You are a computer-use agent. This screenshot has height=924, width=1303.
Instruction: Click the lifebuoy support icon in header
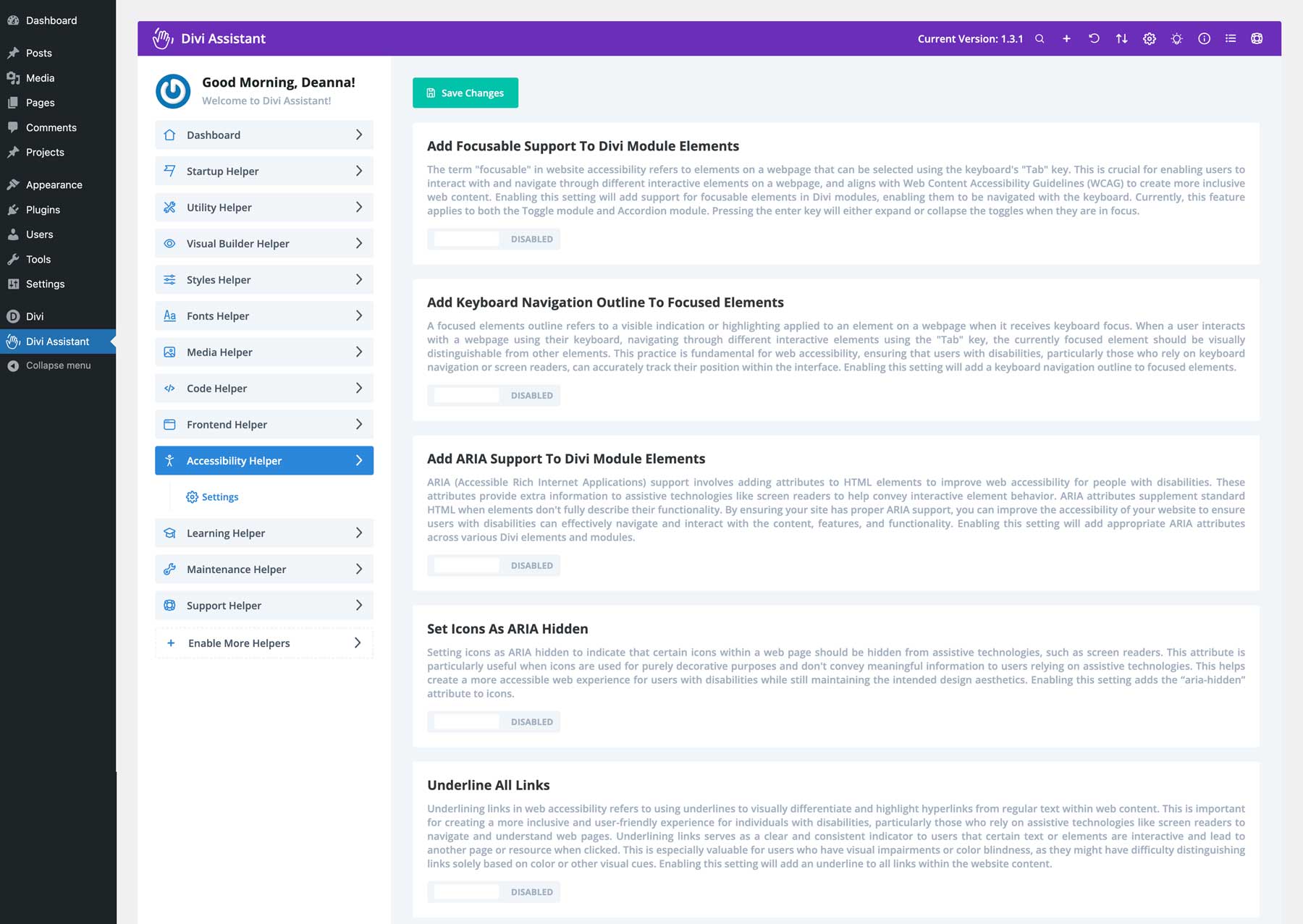click(x=1257, y=39)
